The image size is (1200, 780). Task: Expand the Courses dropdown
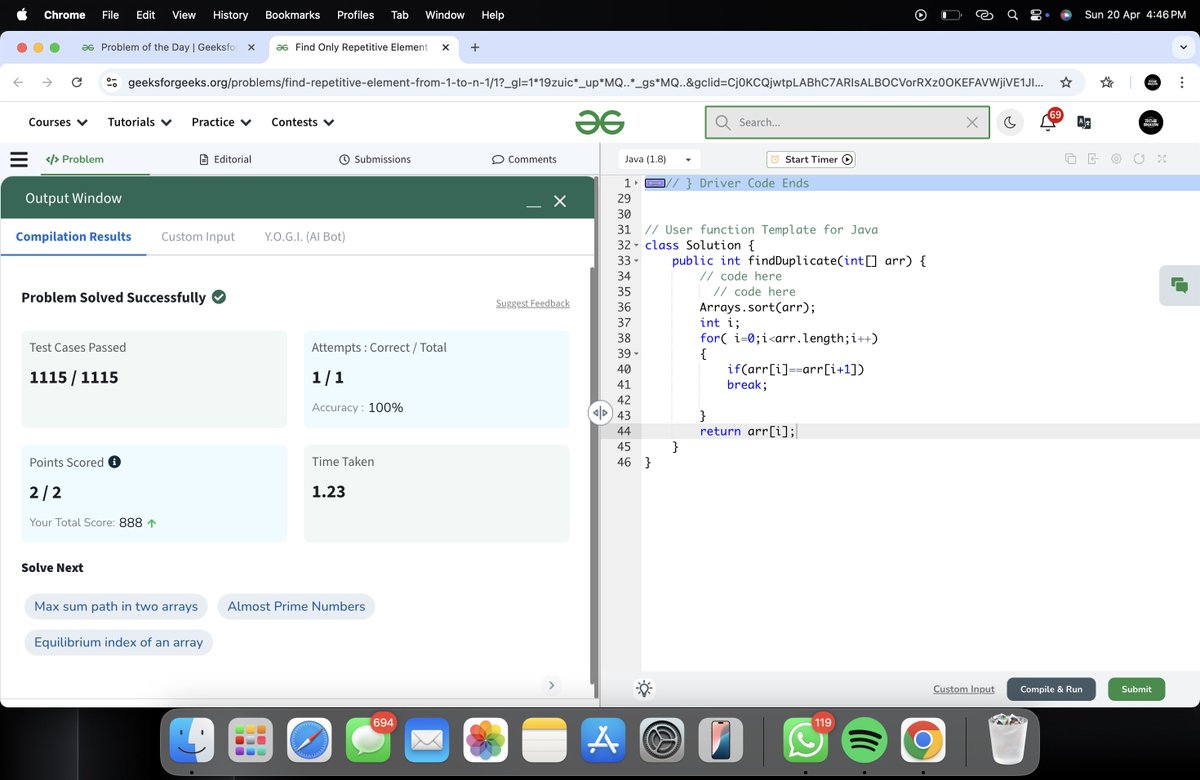click(58, 122)
